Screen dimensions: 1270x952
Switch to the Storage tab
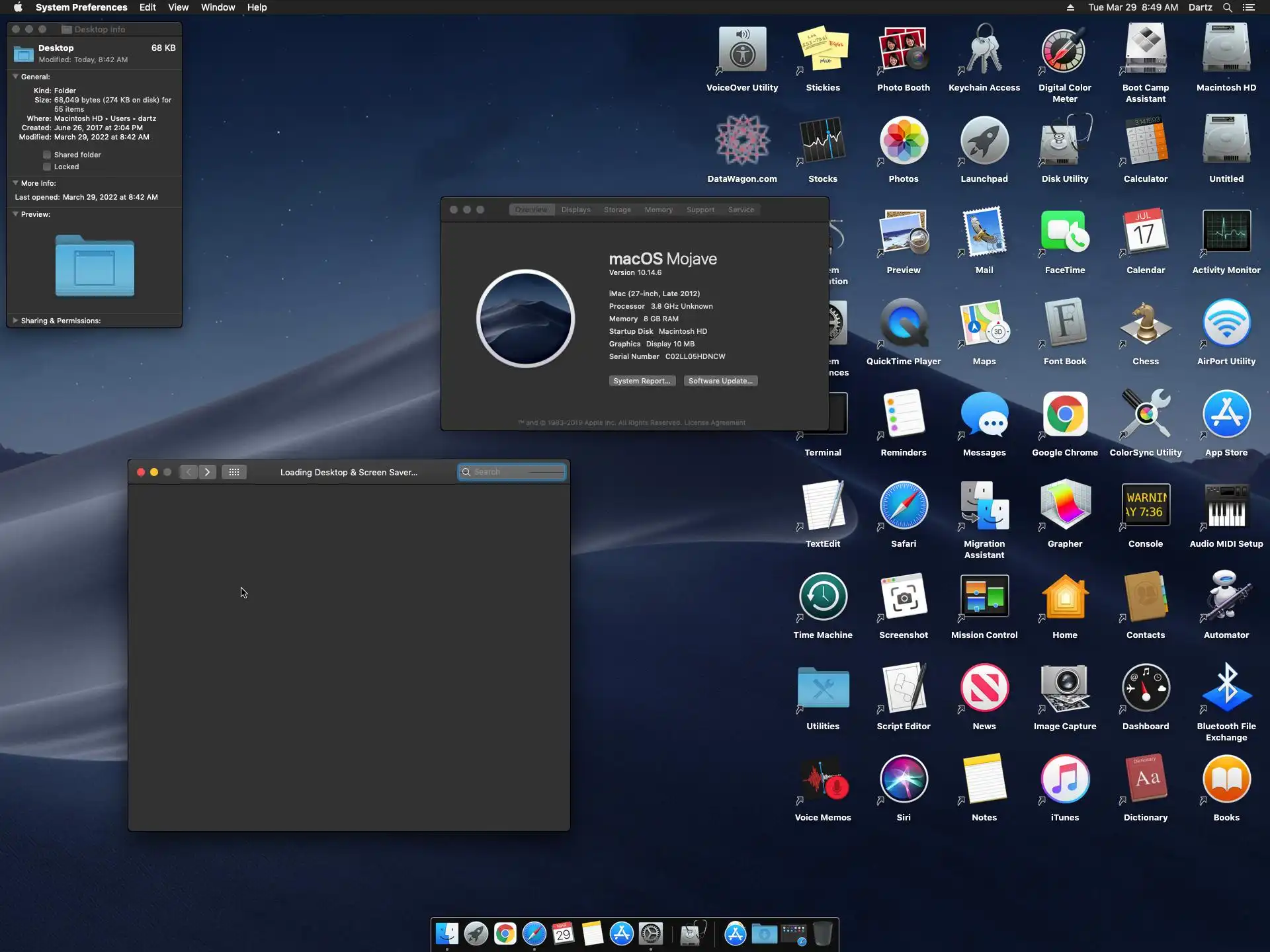(616, 210)
